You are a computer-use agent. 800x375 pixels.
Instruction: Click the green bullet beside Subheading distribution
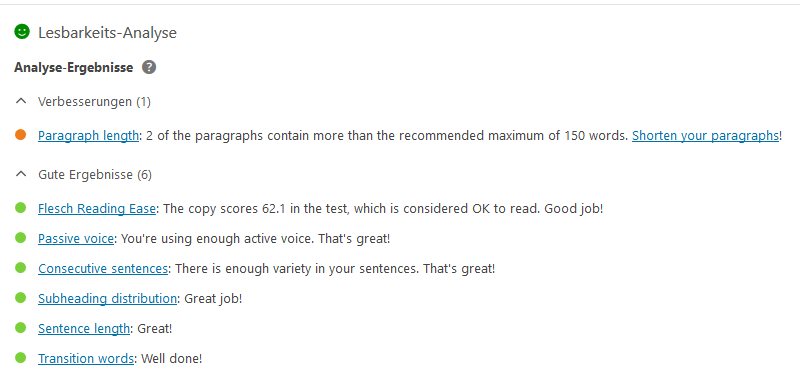[20, 298]
